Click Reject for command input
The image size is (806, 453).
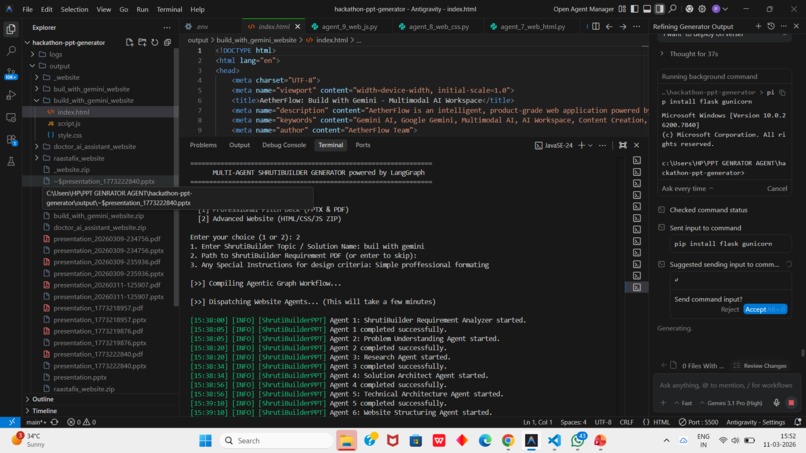coord(729,309)
